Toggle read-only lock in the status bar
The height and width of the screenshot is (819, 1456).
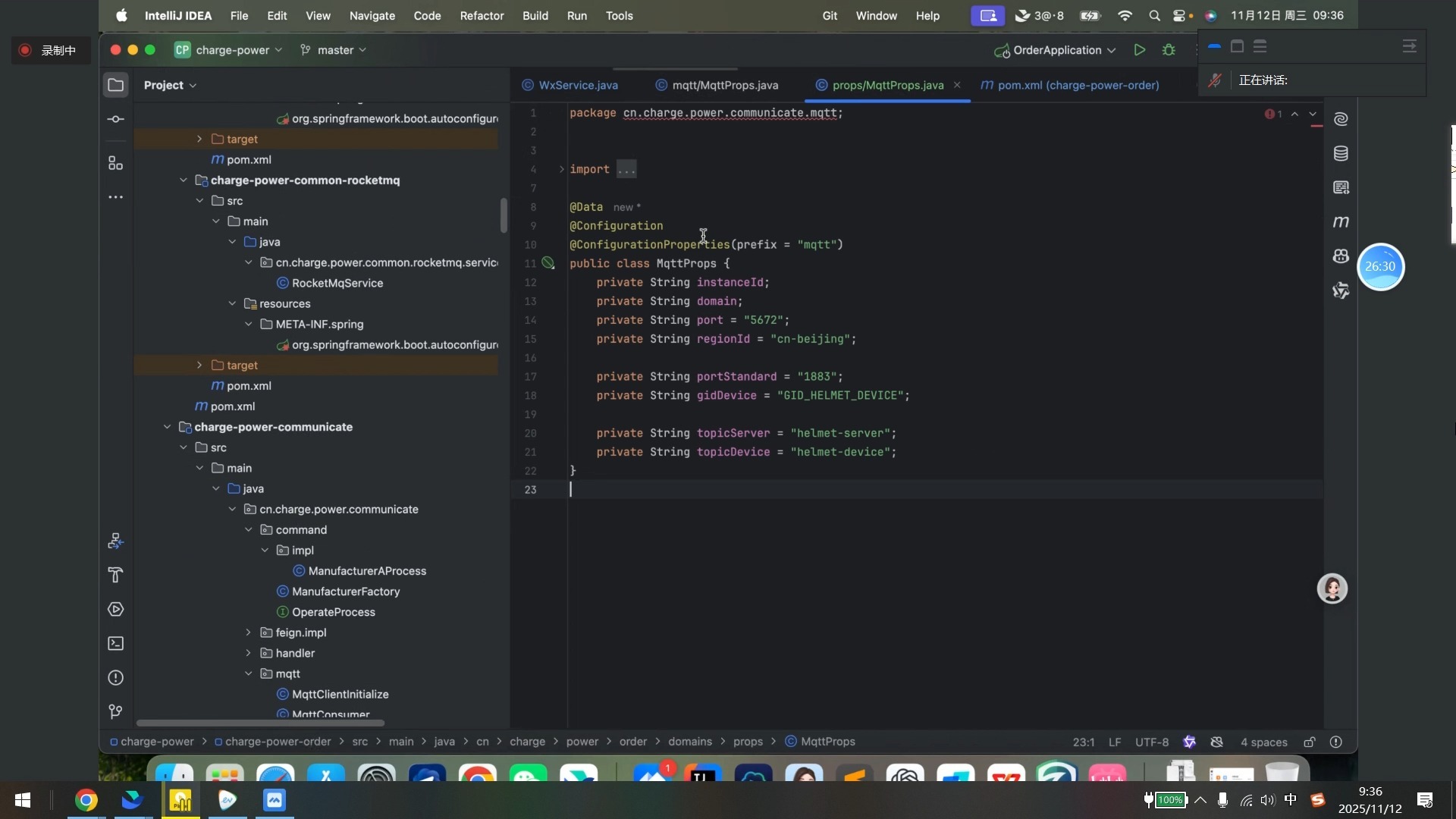[x=1310, y=742]
